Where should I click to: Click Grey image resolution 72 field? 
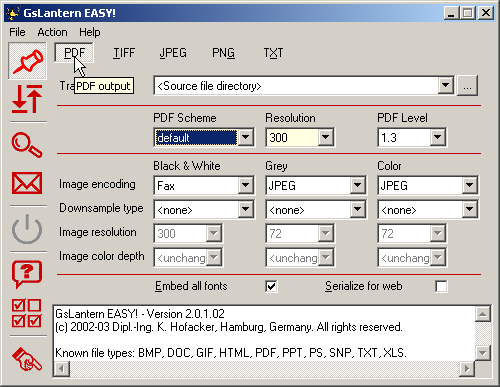[x=300, y=233]
